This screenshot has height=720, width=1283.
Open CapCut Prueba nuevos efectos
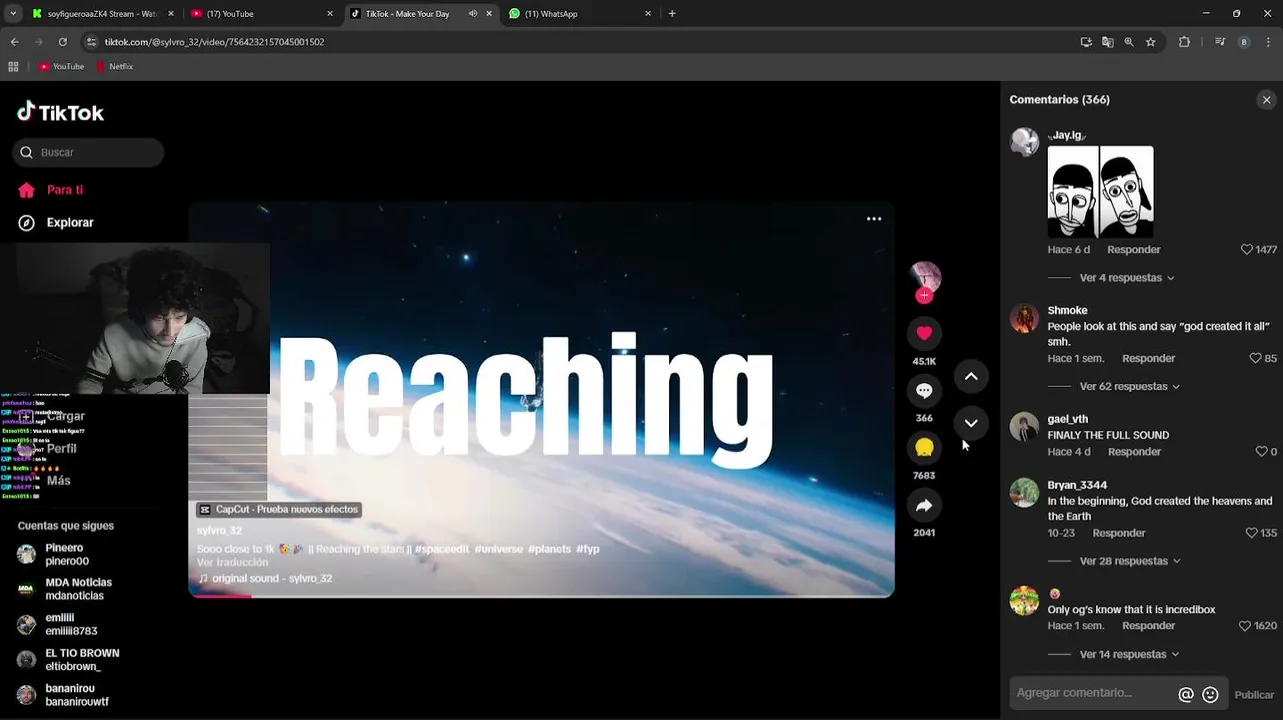pyautogui.click(x=278, y=510)
